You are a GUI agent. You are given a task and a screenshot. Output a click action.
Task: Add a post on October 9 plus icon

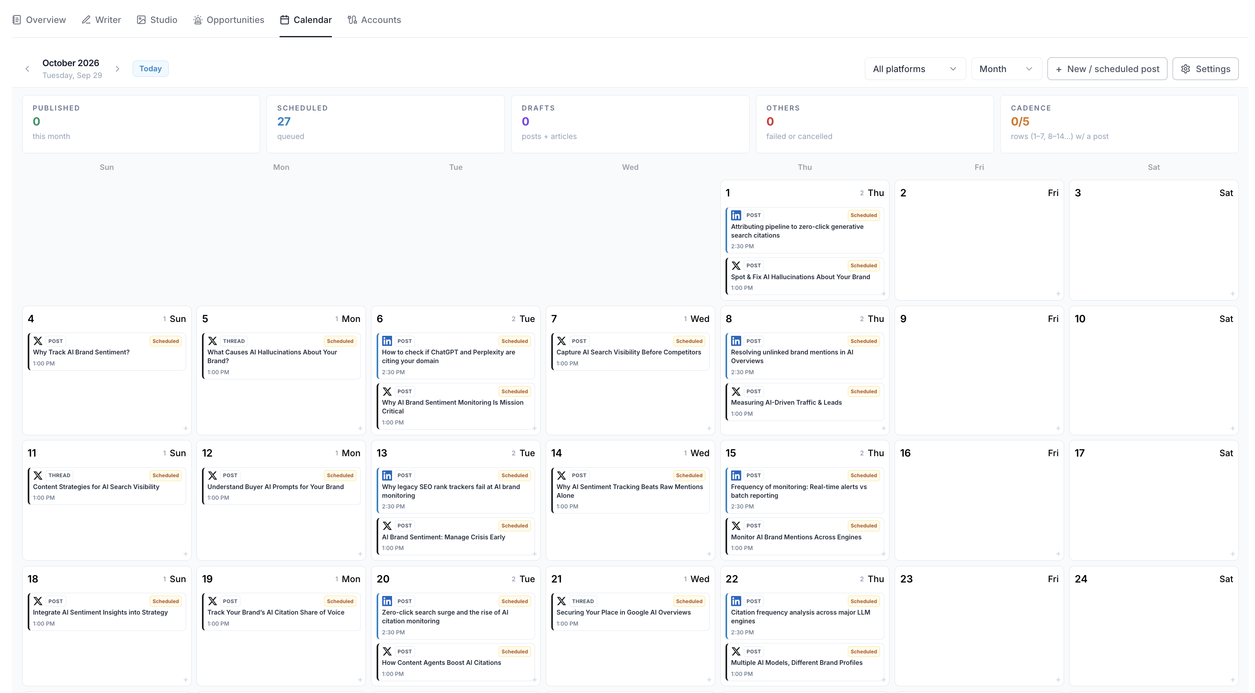[x=1058, y=429]
